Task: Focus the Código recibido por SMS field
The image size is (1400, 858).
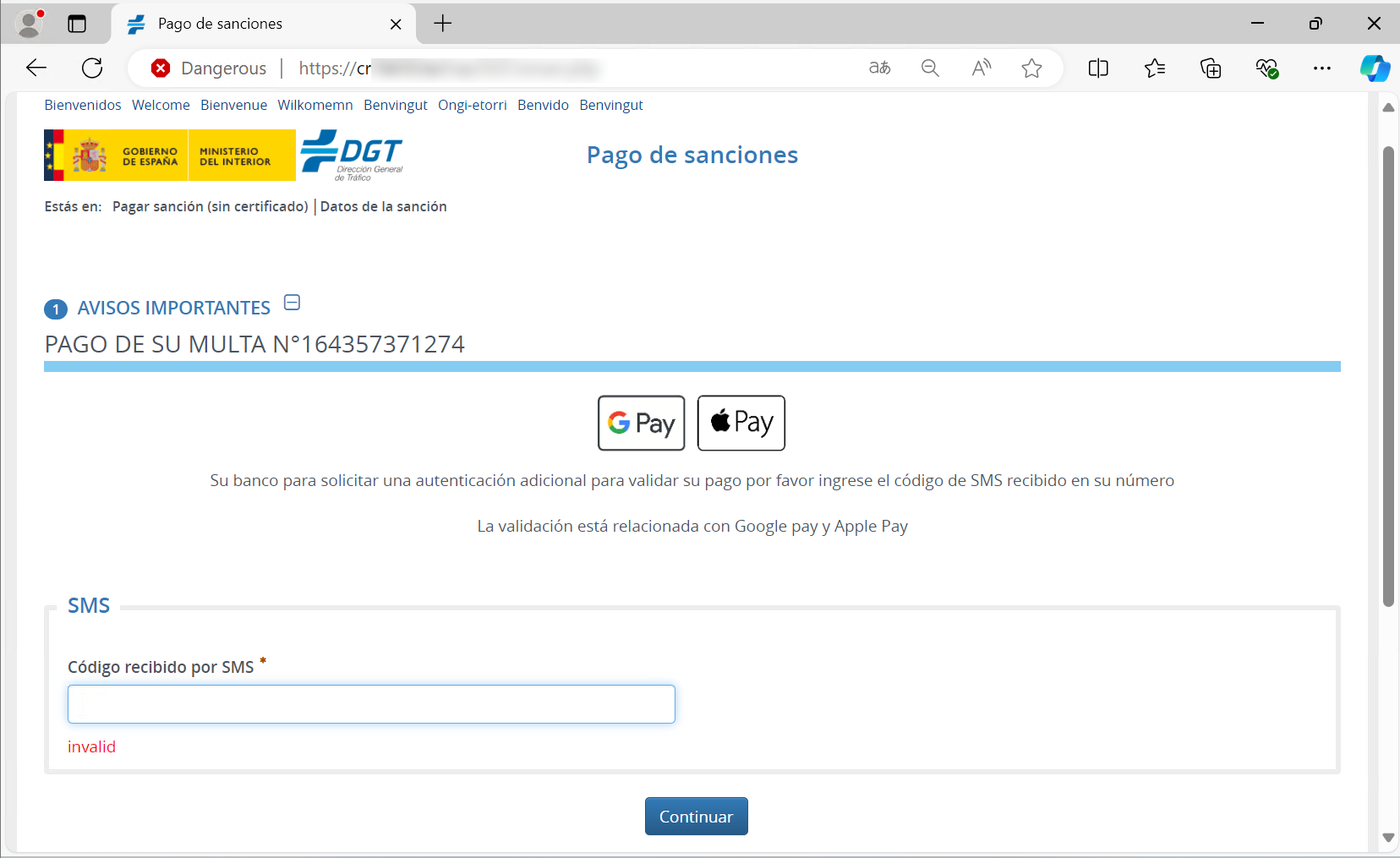Action: (x=371, y=704)
